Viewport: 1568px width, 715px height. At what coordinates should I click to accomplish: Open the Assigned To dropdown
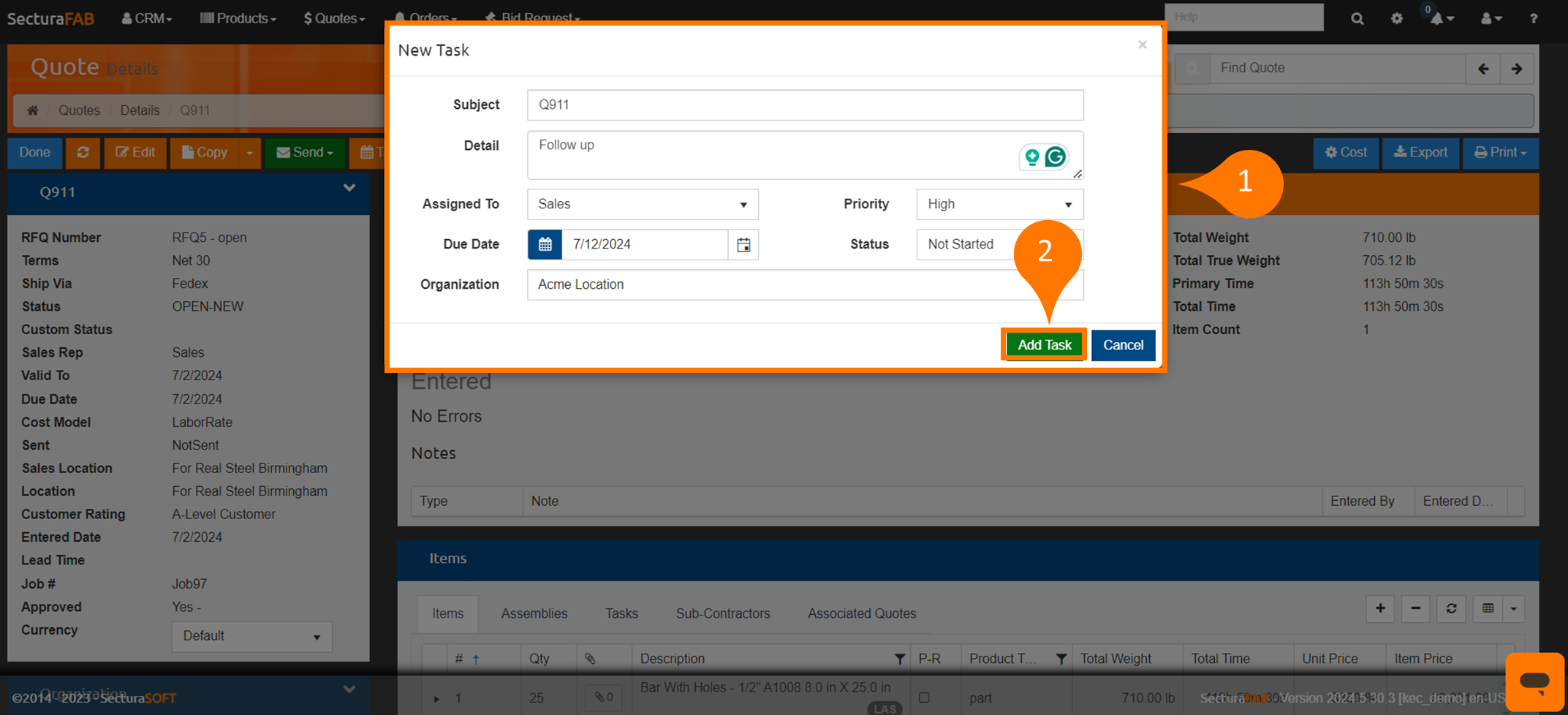(x=643, y=205)
